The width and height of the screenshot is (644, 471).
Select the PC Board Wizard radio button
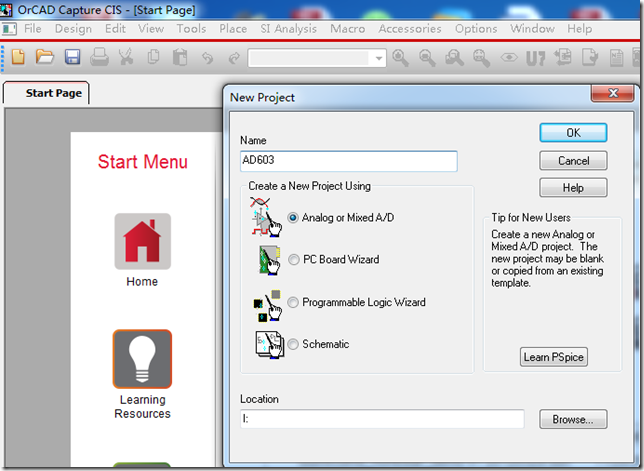coord(293,260)
